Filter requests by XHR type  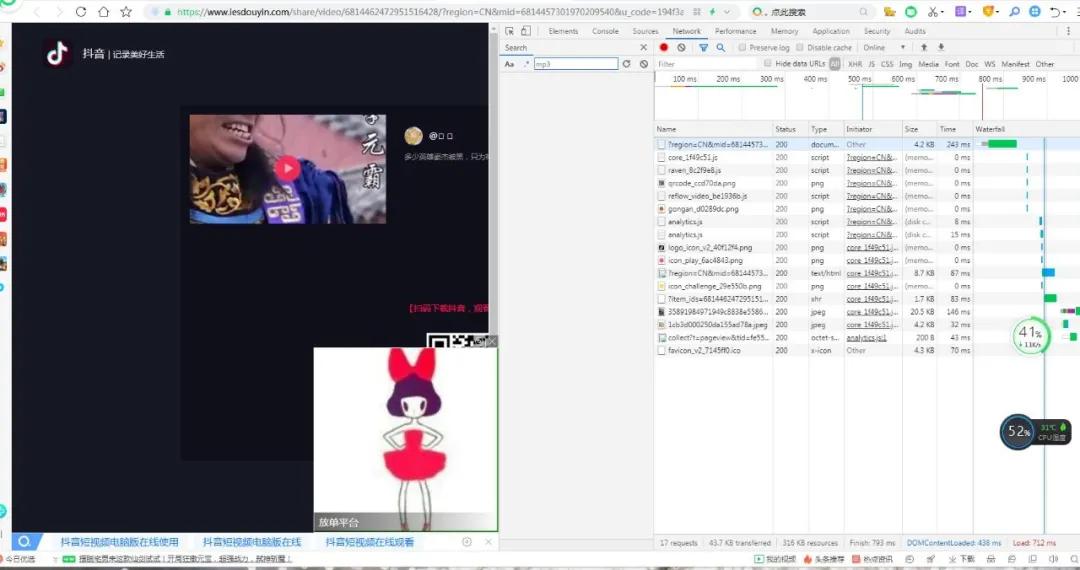(x=855, y=64)
